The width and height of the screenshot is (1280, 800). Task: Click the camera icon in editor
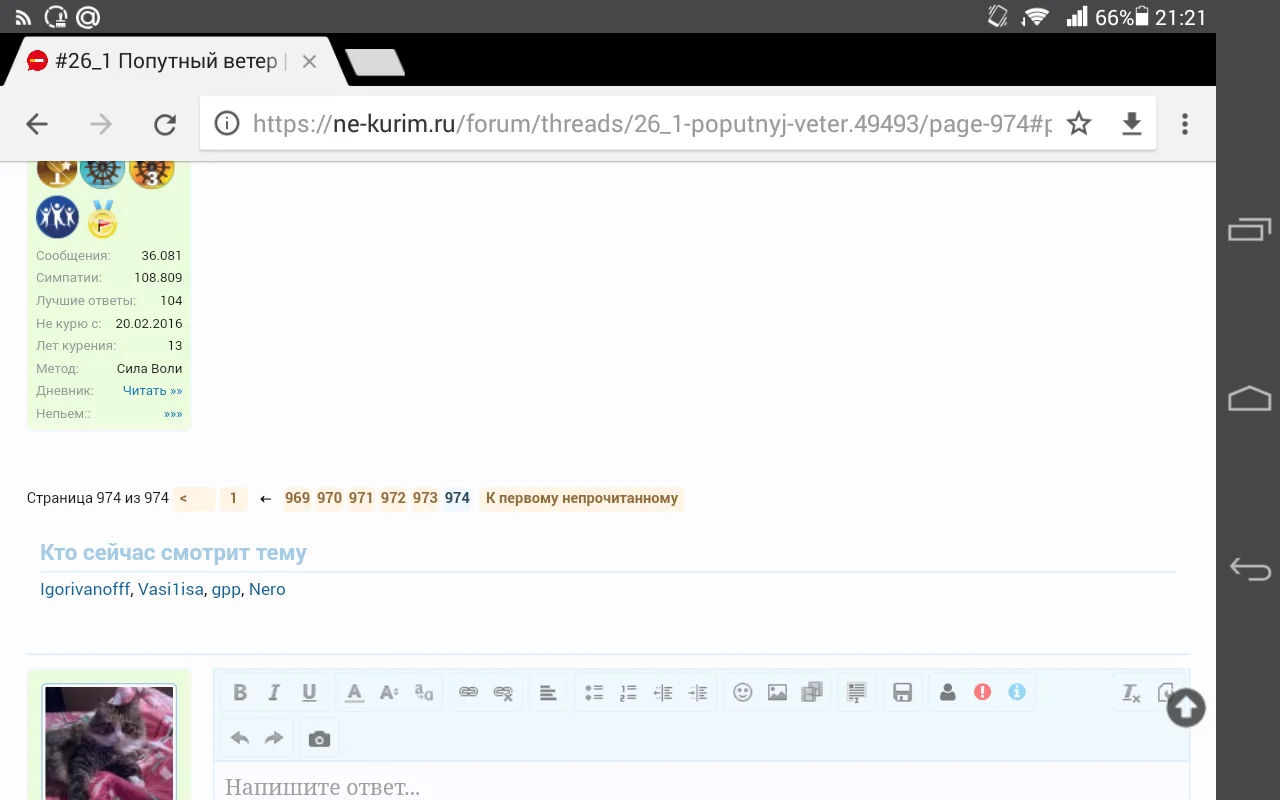(x=319, y=739)
